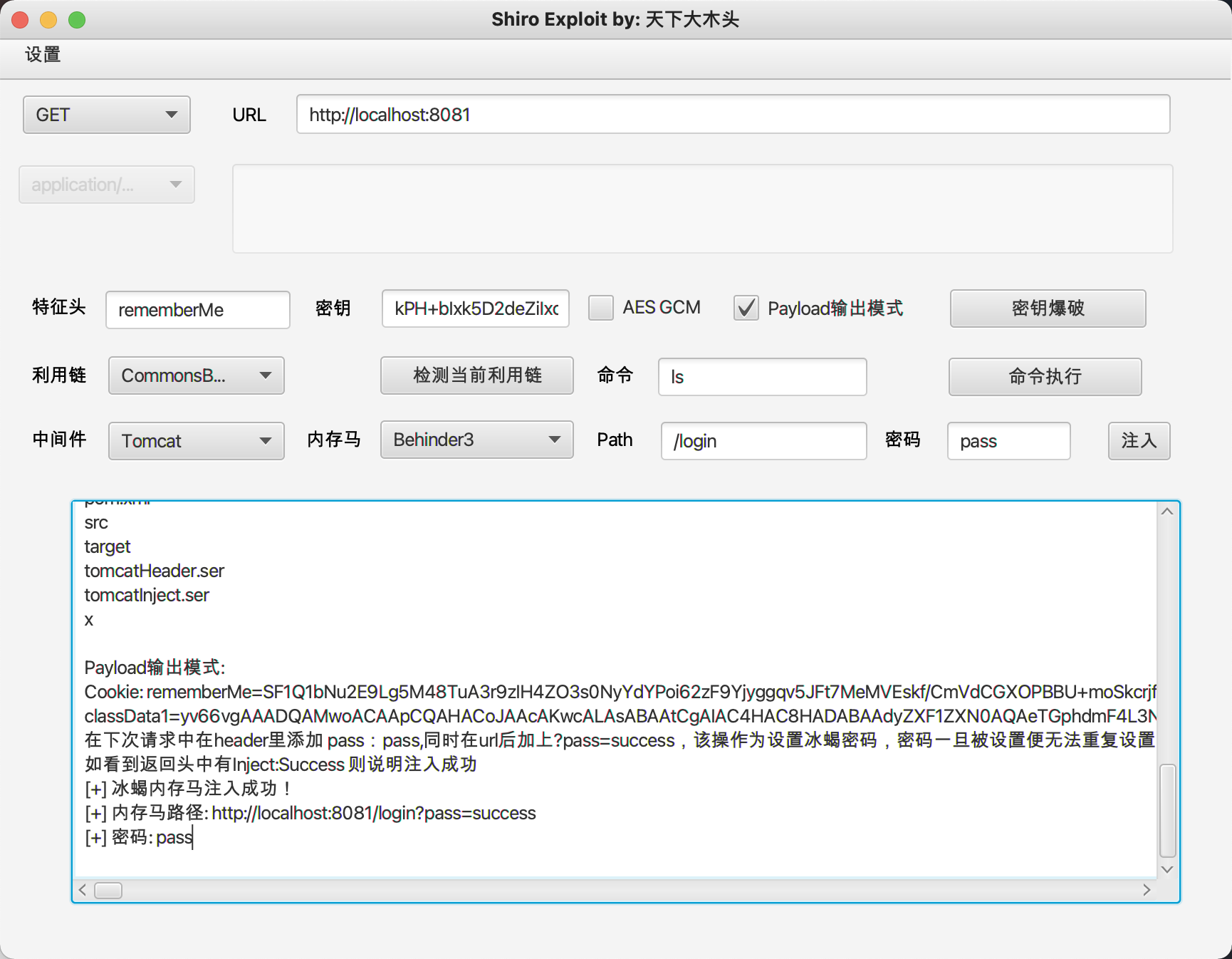Close the Shiro Exploit window
Screen dimensions: 1232x959
[20, 20]
